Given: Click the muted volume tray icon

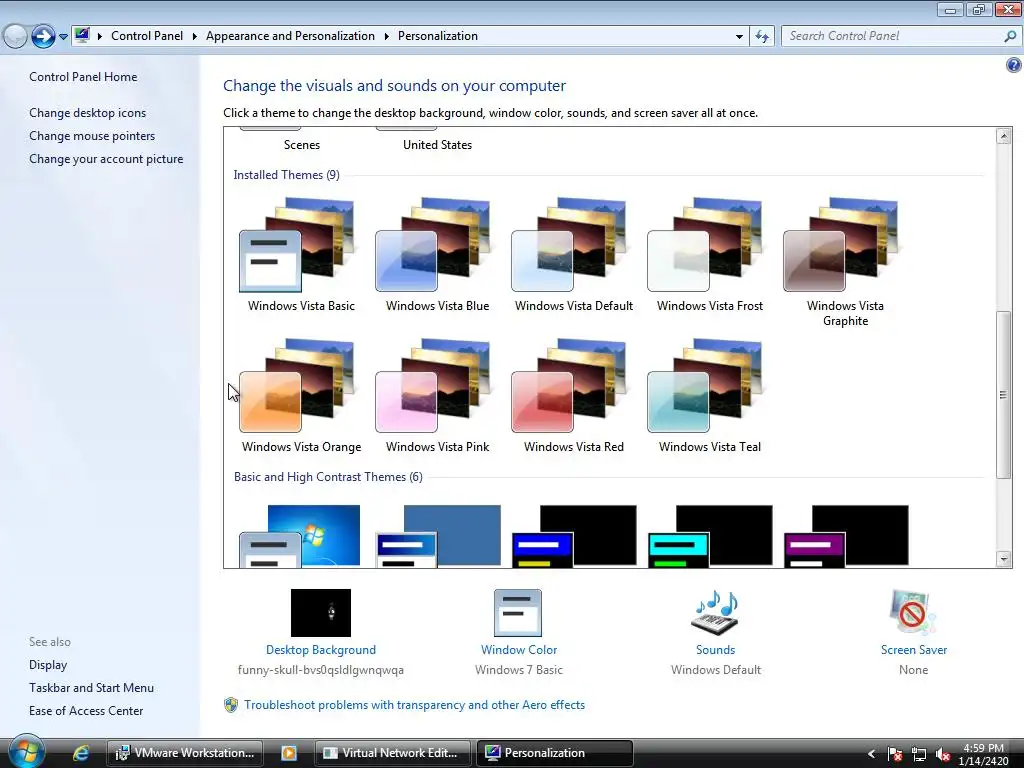Looking at the screenshot, I should pos(942,754).
